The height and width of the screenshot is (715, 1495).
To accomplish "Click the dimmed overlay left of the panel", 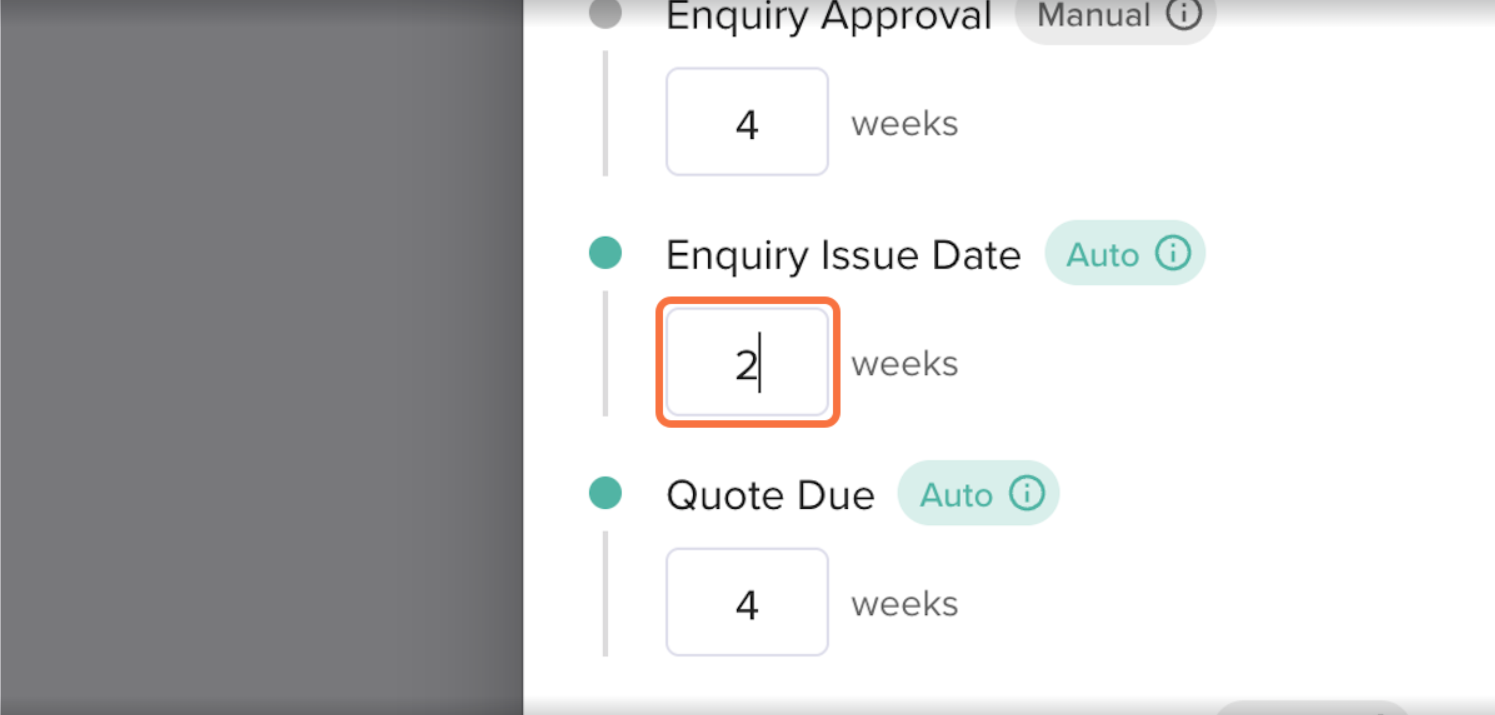I will (x=260, y=360).
